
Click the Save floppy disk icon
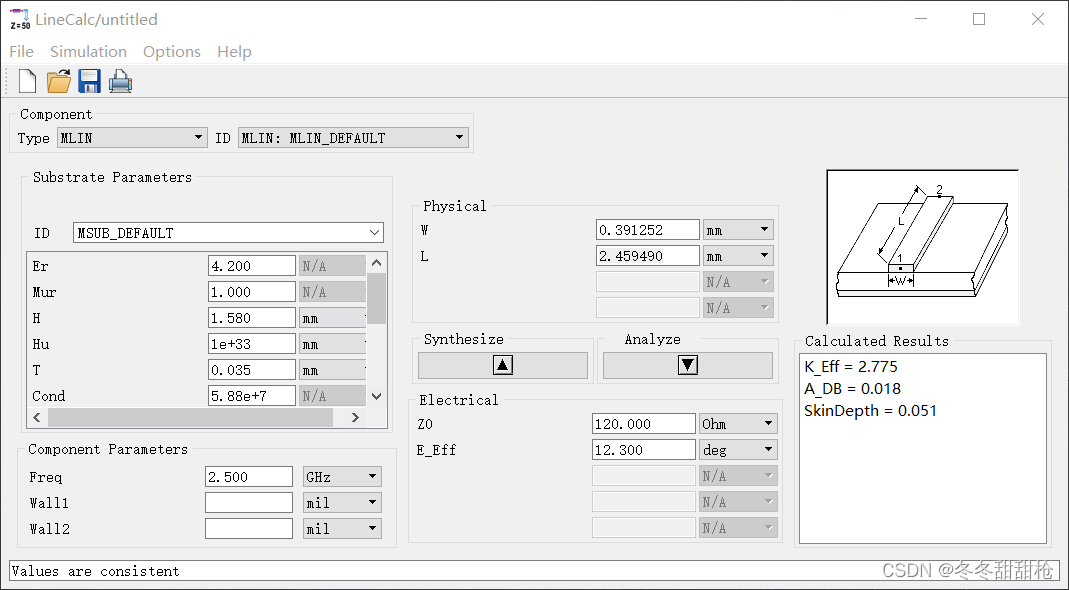point(89,81)
